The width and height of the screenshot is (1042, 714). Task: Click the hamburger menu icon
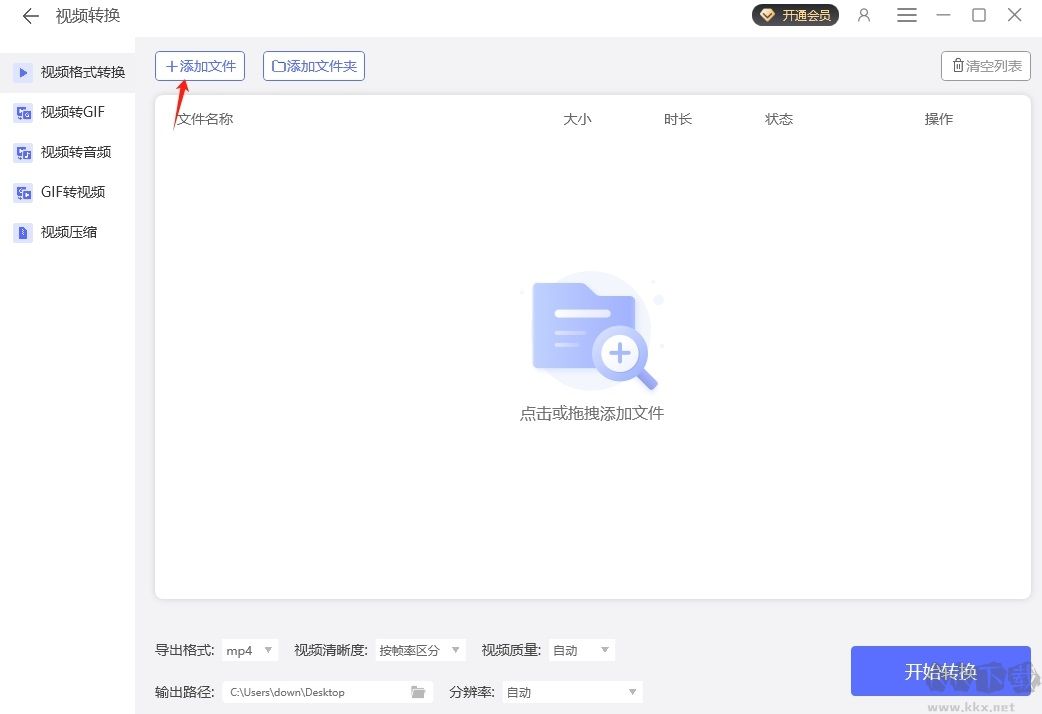click(x=906, y=15)
